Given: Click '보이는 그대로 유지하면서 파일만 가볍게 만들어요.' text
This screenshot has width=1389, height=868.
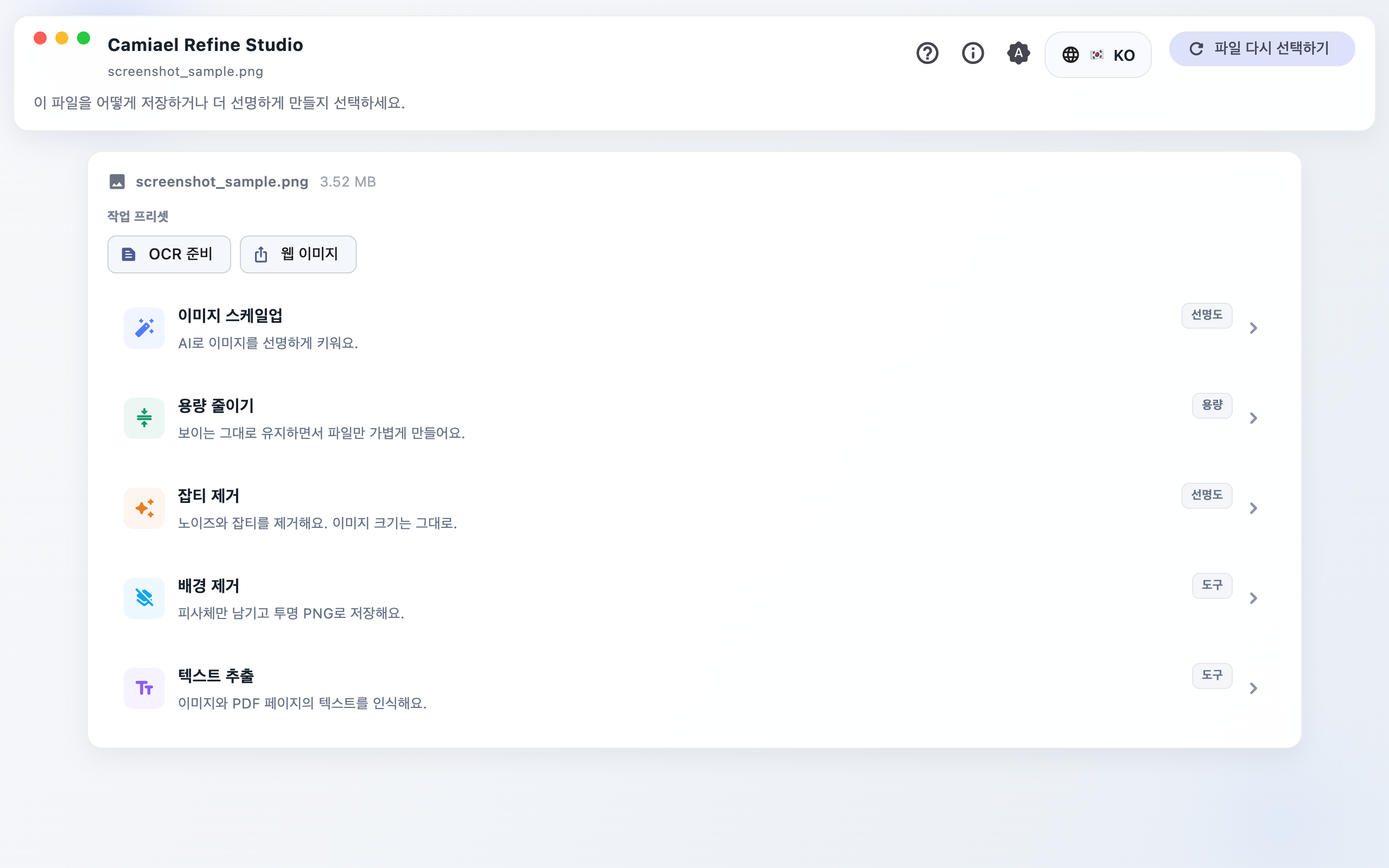Looking at the screenshot, I should click(x=321, y=433).
